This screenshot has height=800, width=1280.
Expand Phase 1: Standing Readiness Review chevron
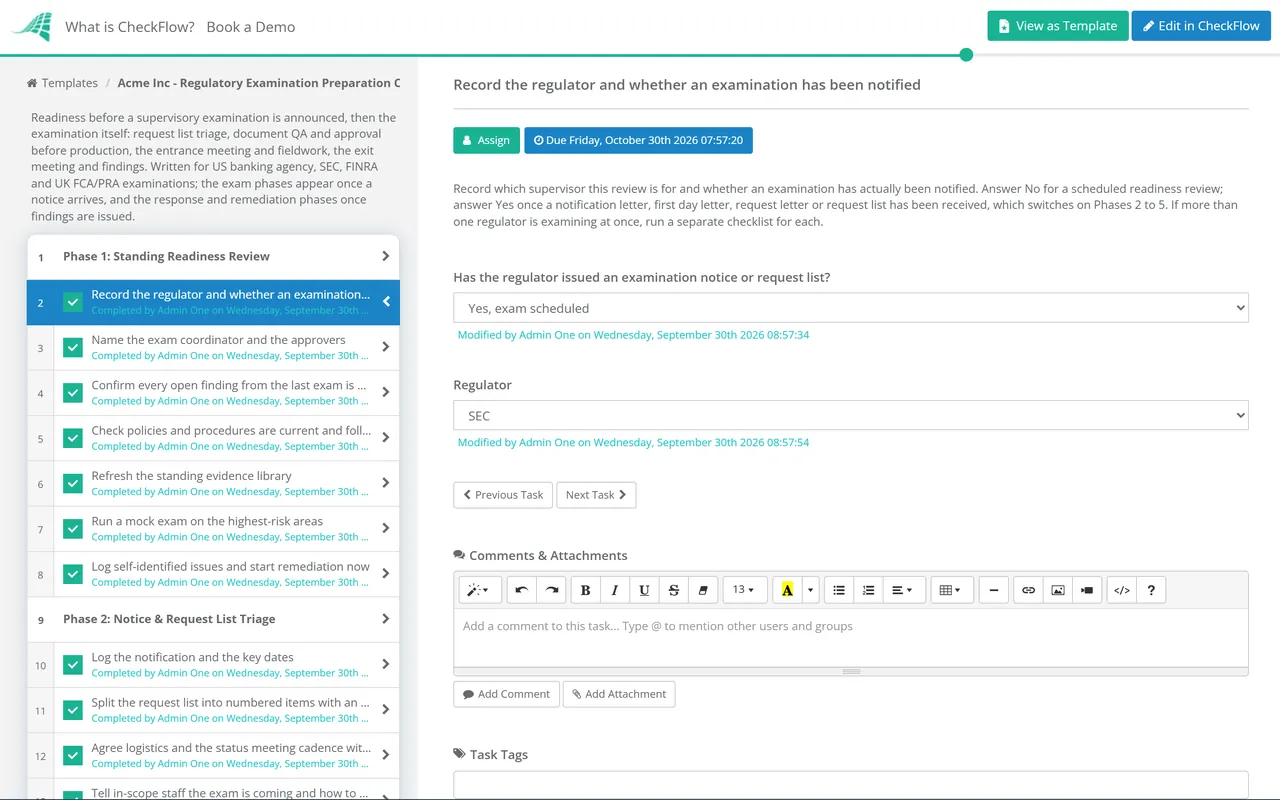coord(386,256)
